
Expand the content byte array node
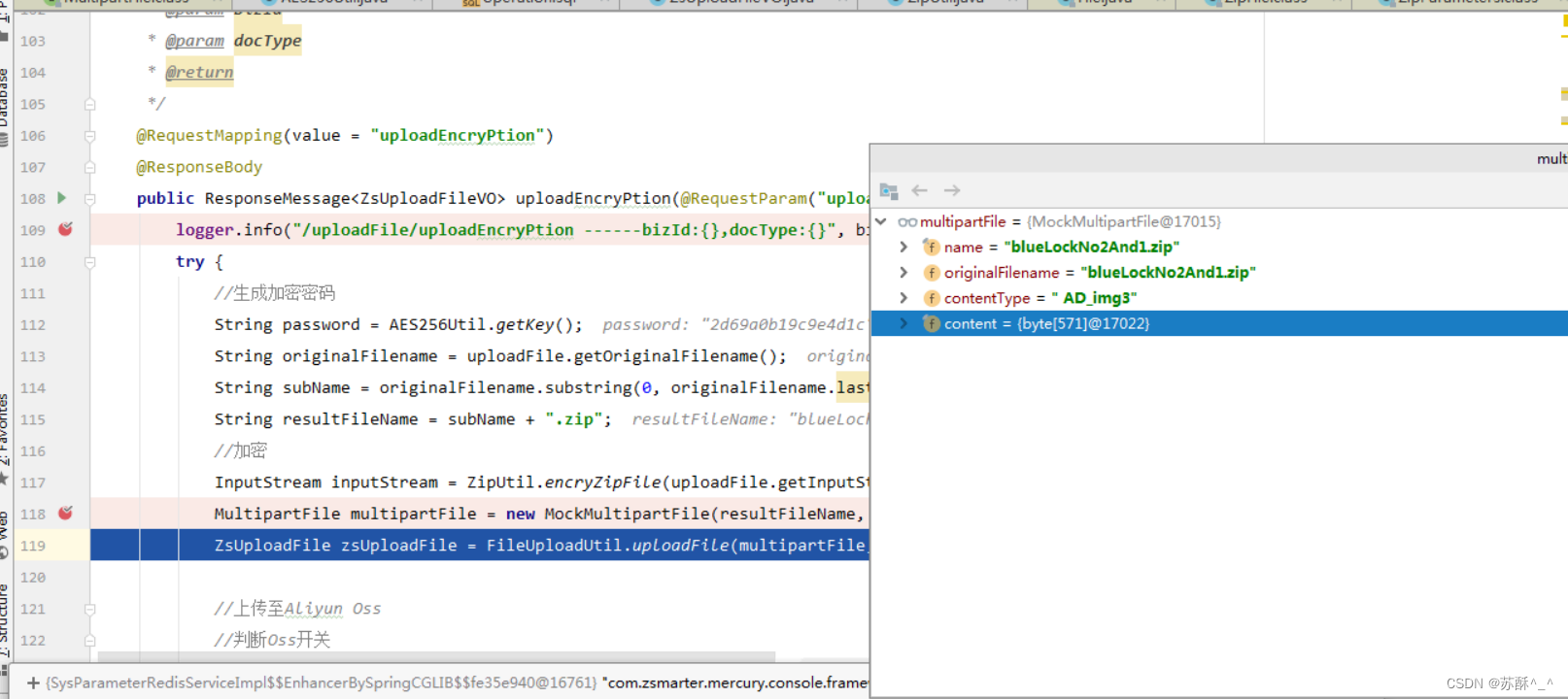(x=903, y=323)
